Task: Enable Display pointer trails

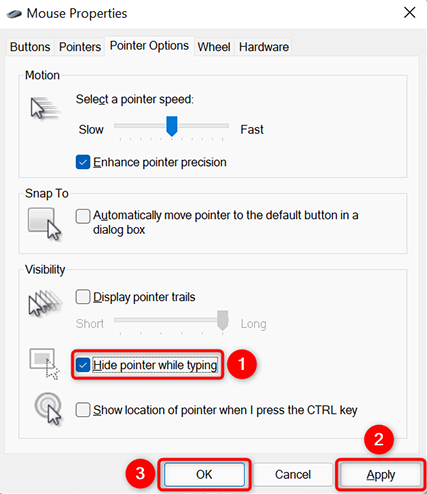Action: pos(83,297)
